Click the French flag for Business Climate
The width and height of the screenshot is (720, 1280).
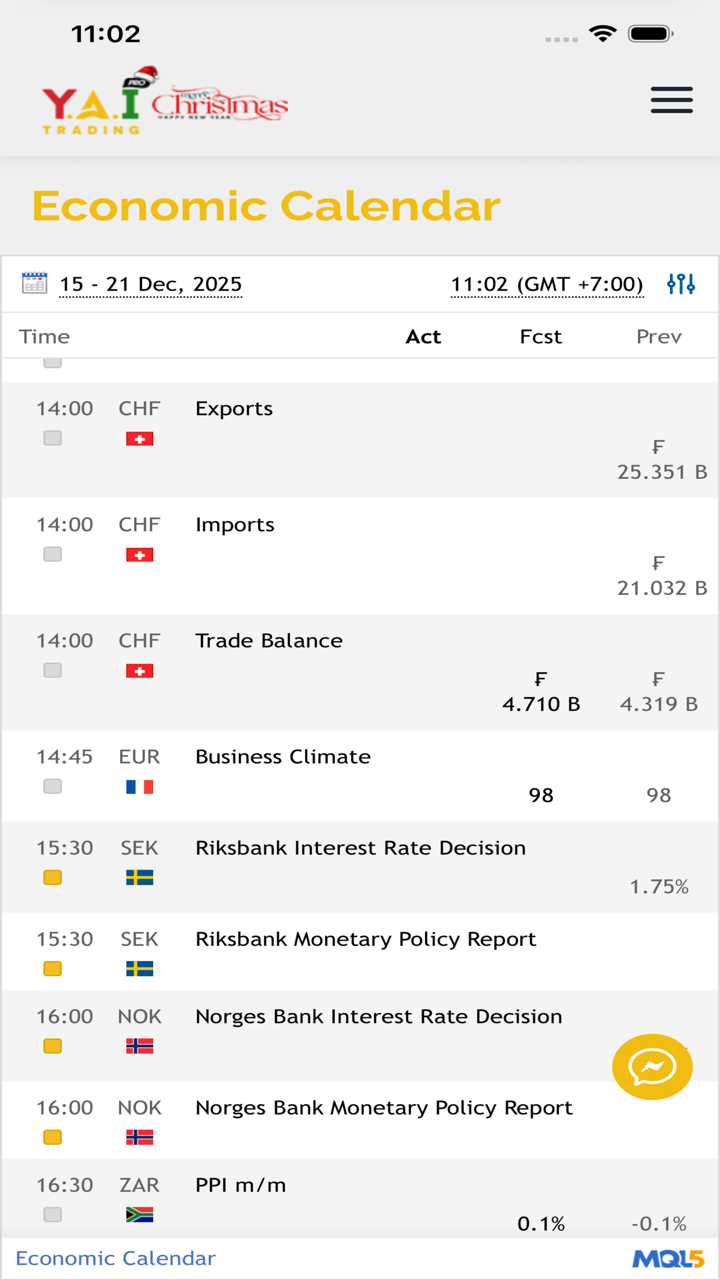coord(139,787)
